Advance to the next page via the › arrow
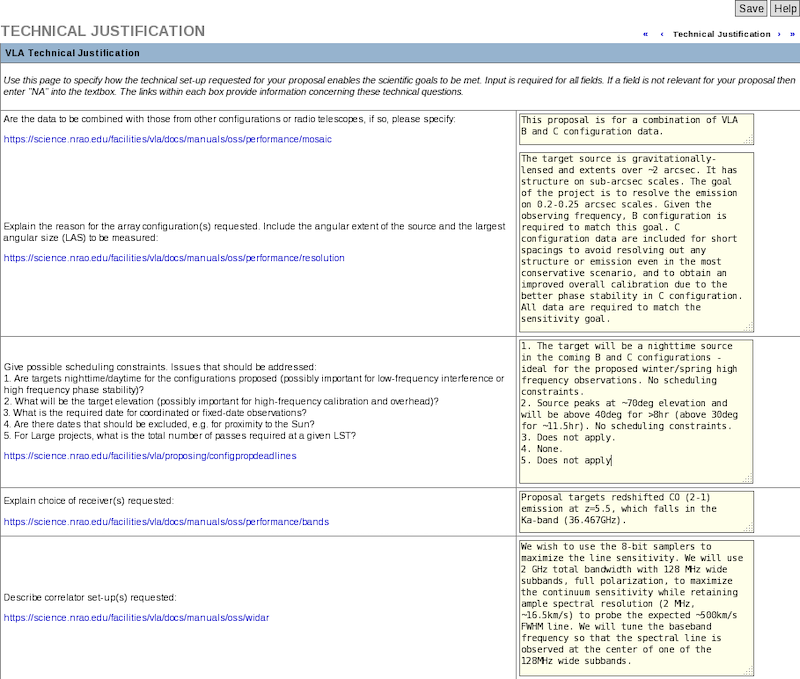 (x=779, y=33)
